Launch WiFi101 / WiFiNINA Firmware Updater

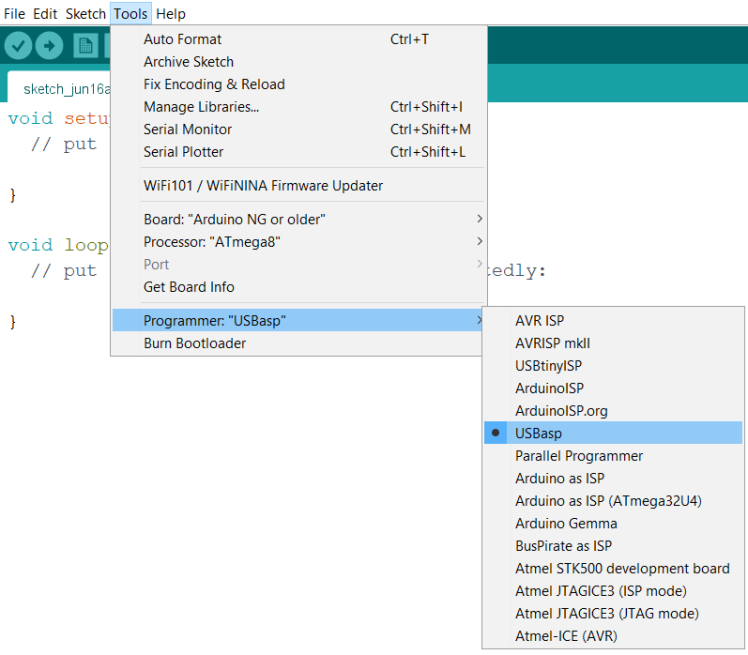(x=263, y=185)
